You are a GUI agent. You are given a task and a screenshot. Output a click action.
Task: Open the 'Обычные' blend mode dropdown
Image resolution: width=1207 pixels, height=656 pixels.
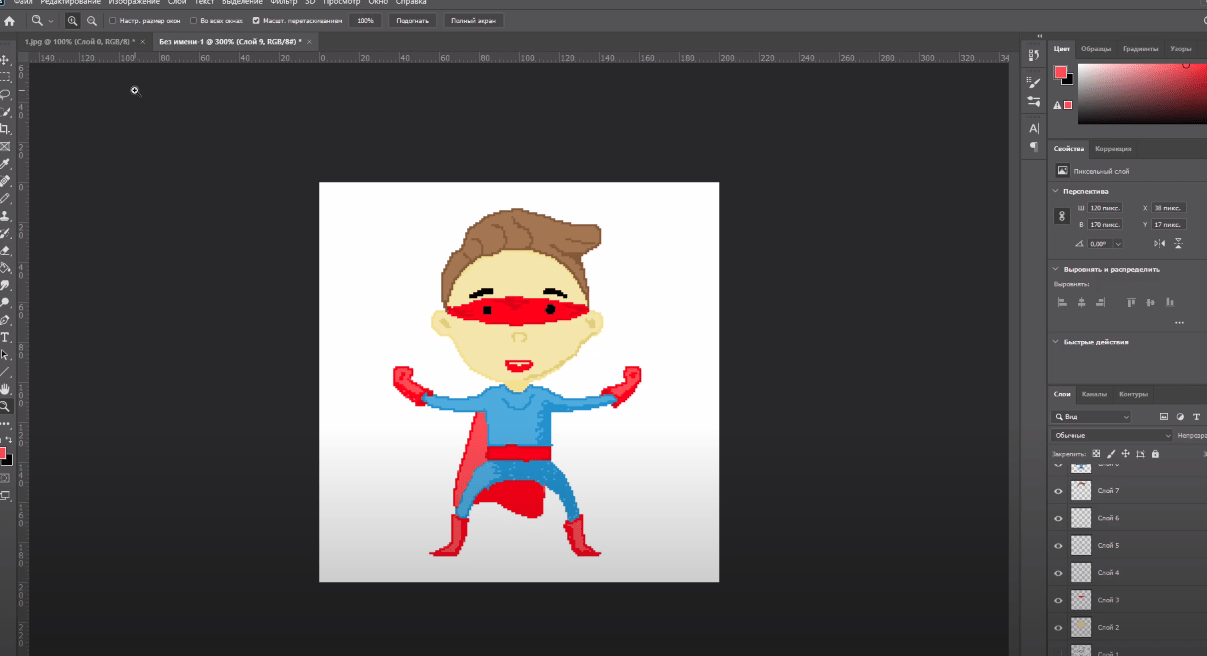point(1111,436)
